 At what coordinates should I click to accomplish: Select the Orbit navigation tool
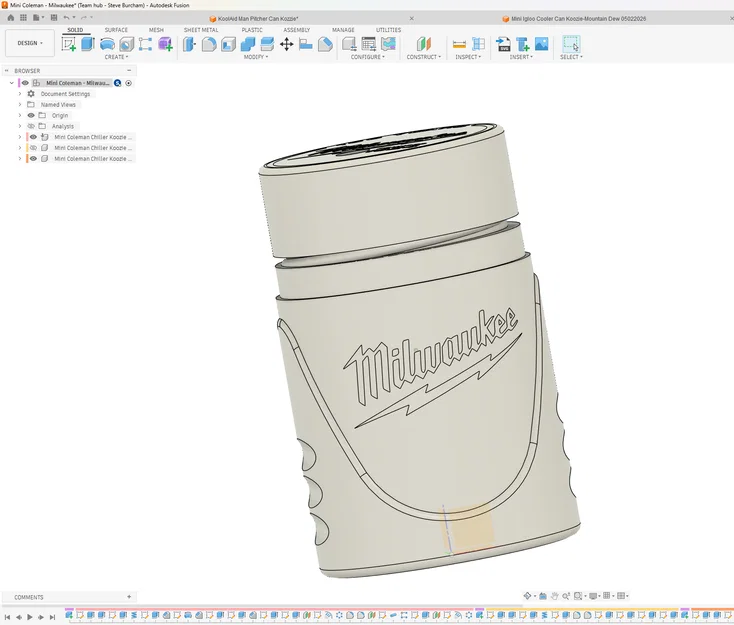point(528,596)
